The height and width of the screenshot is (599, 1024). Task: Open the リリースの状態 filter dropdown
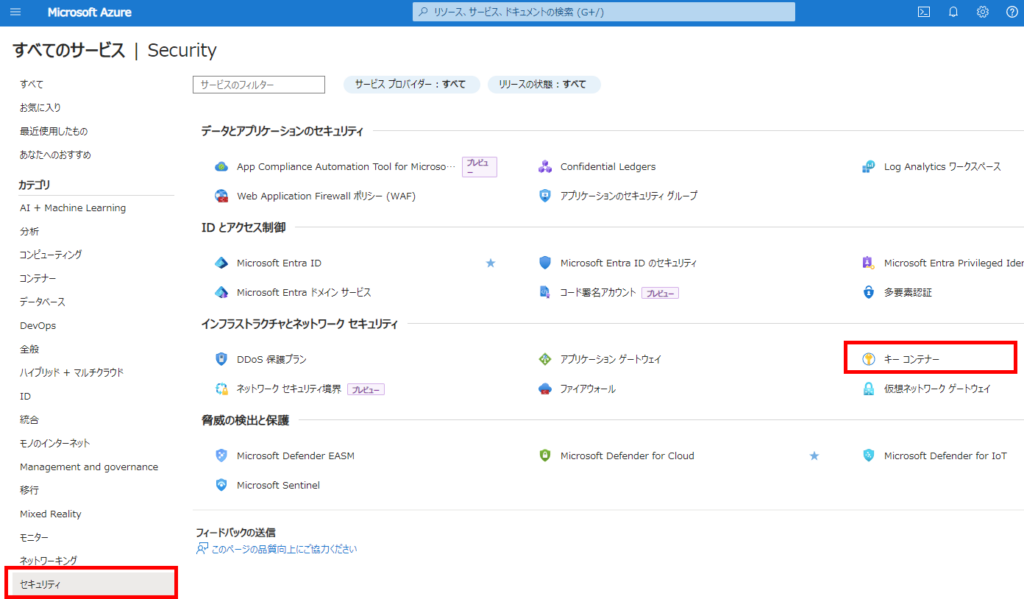543,84
